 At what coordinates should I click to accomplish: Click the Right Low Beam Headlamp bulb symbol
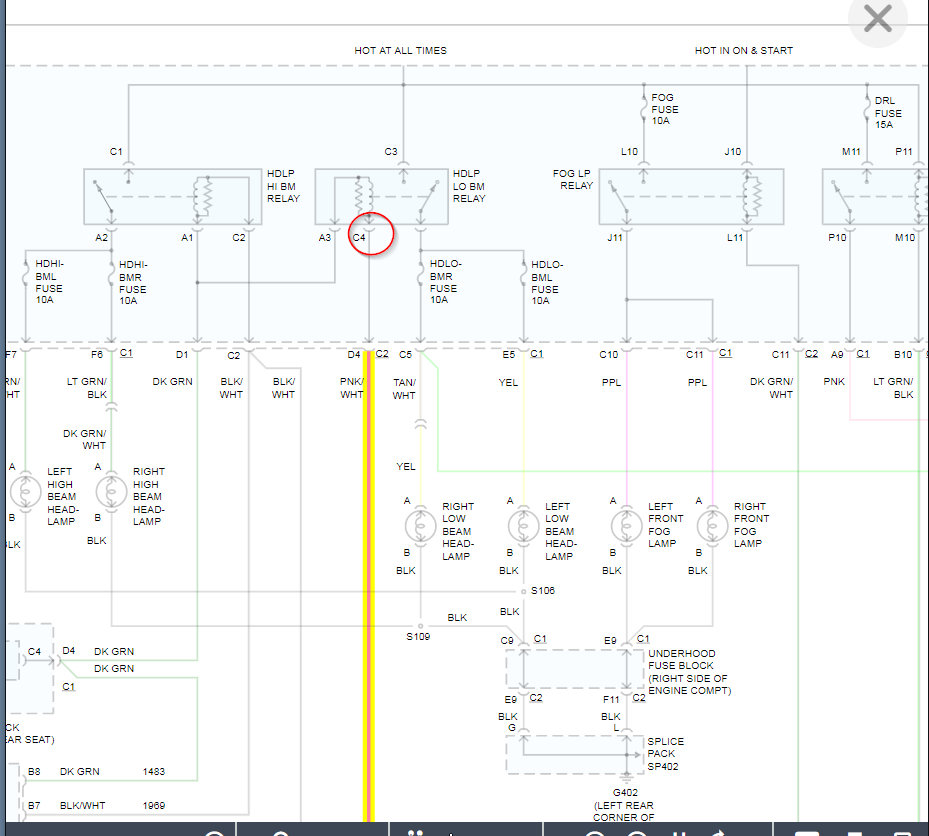click(420, 526)
